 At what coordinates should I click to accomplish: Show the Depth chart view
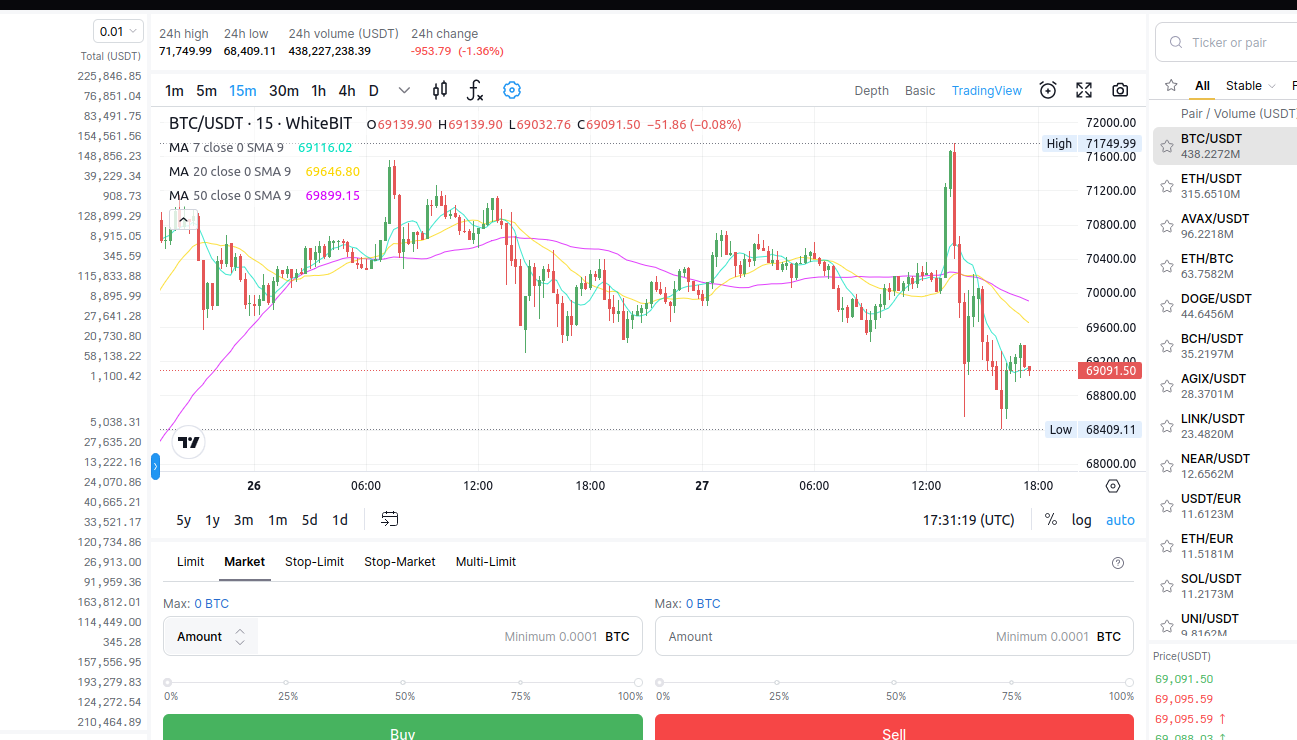click(x=871, y=90)
